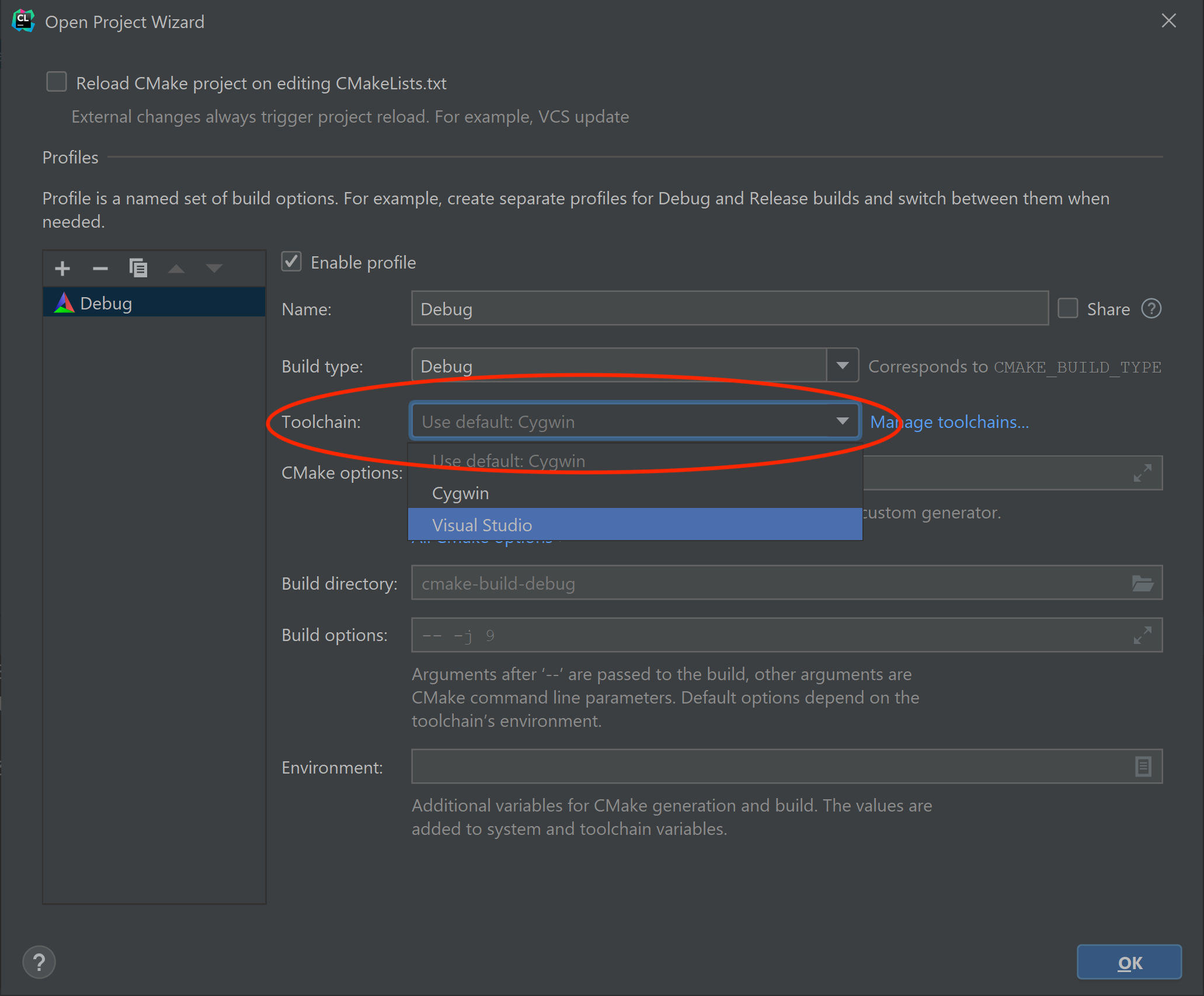
Task: Confirm with the OK button
Action: [1129, 962]
